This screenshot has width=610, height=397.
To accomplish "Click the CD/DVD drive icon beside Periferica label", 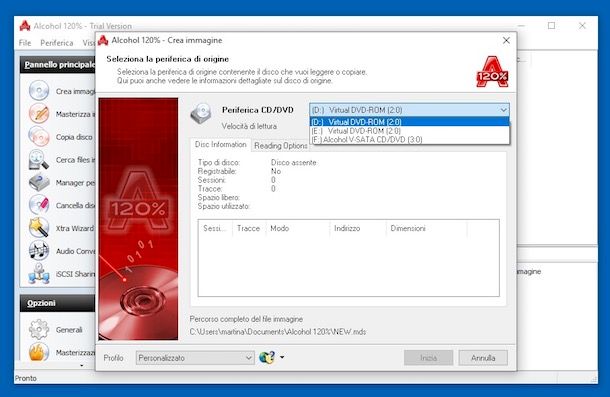I will pos(201,113).
